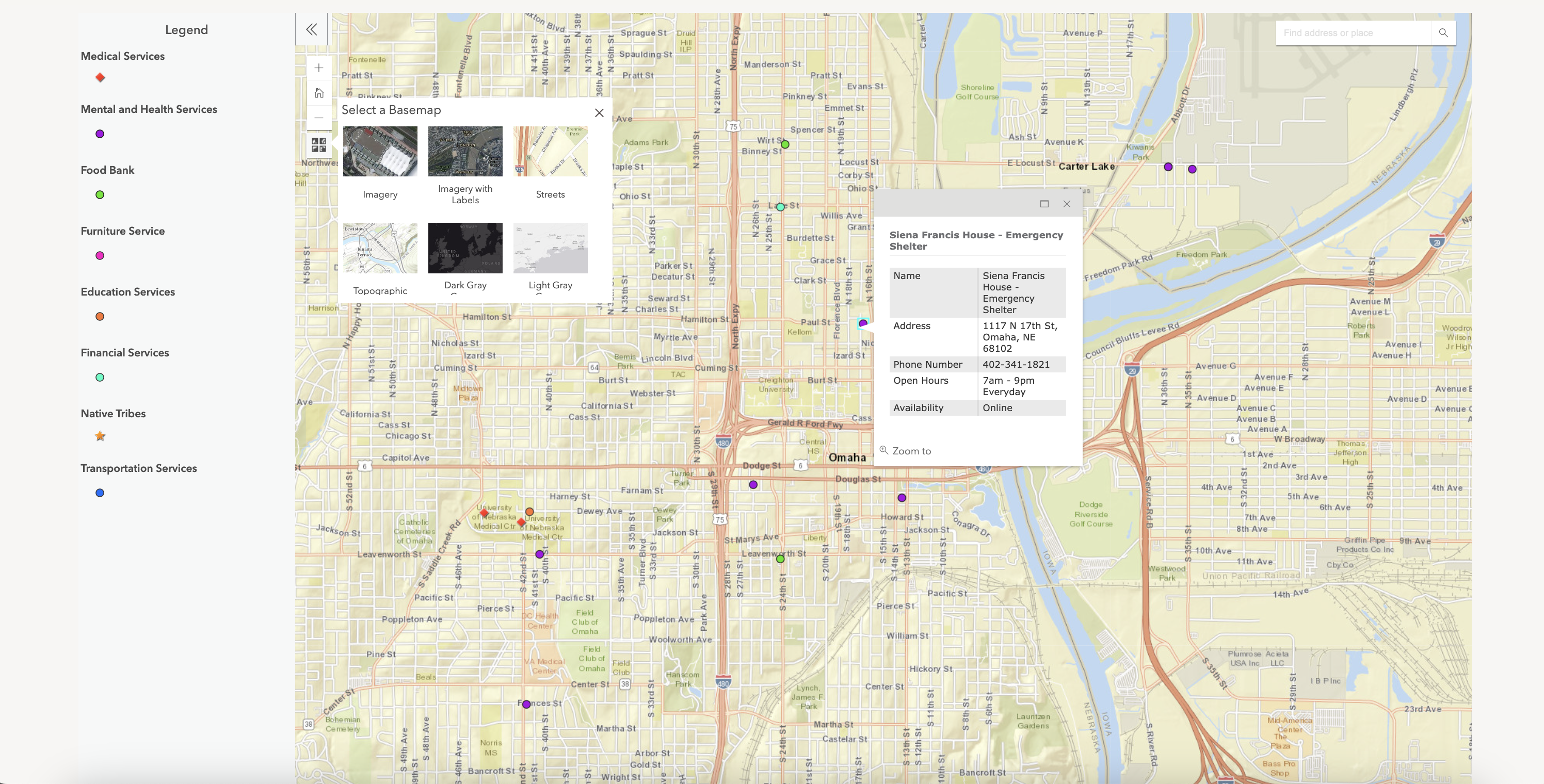Select right purple marker near Carter Lake
The height and width of the screenshot is (784, 1544).
pyautogui.click(x=1192, y=170)
